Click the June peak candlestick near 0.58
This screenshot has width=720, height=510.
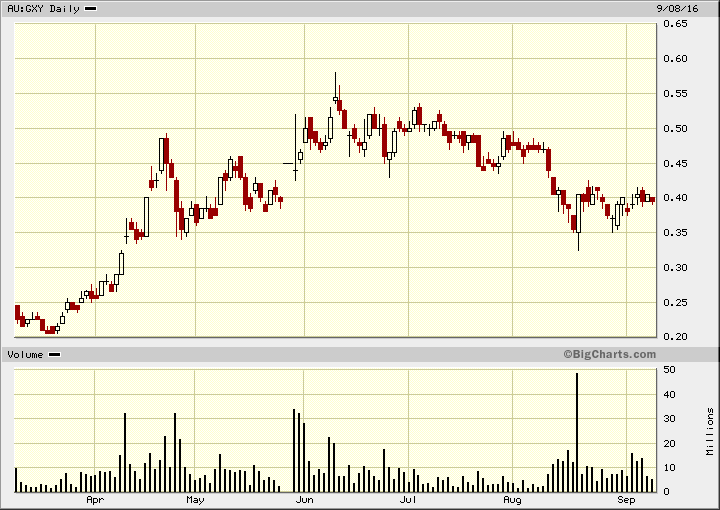pos(335,90)
